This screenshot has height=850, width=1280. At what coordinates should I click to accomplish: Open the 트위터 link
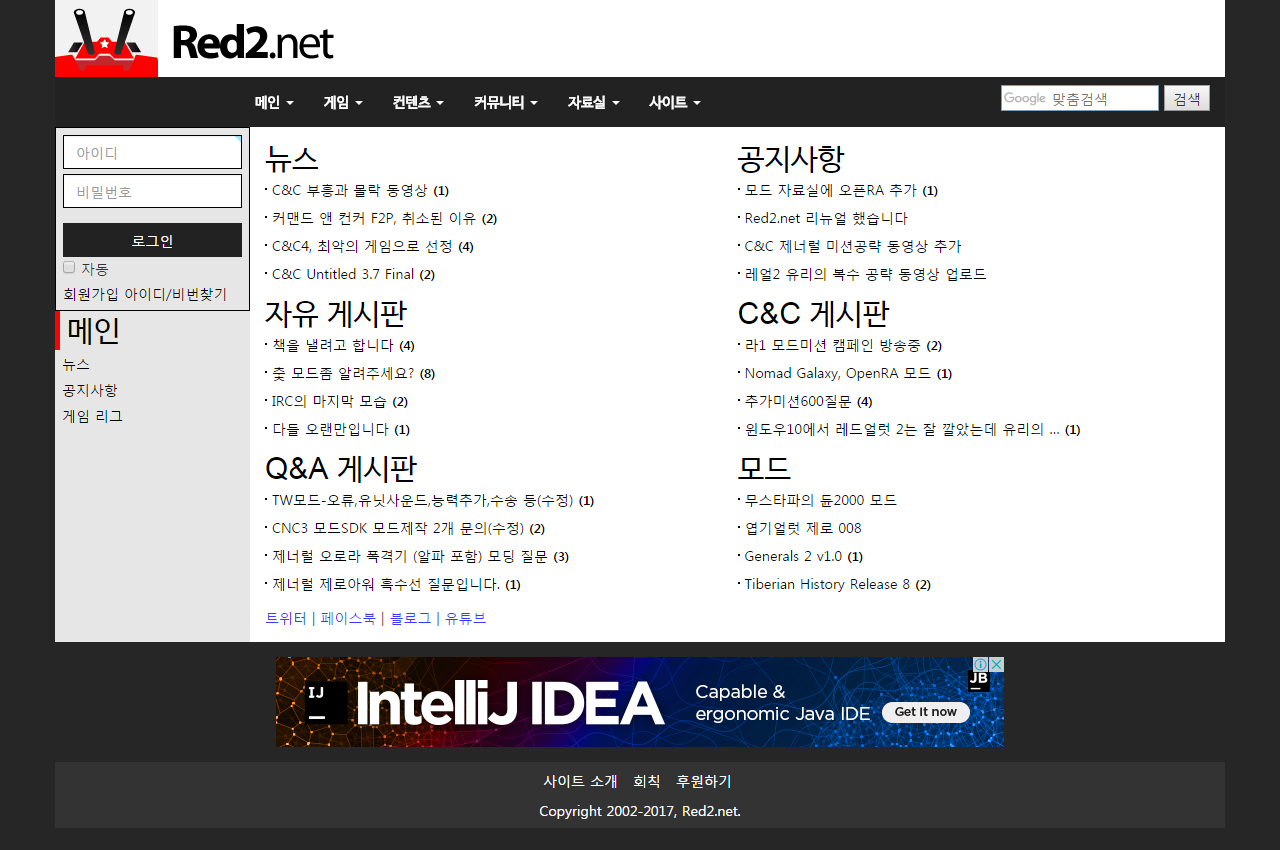(286, 618)
